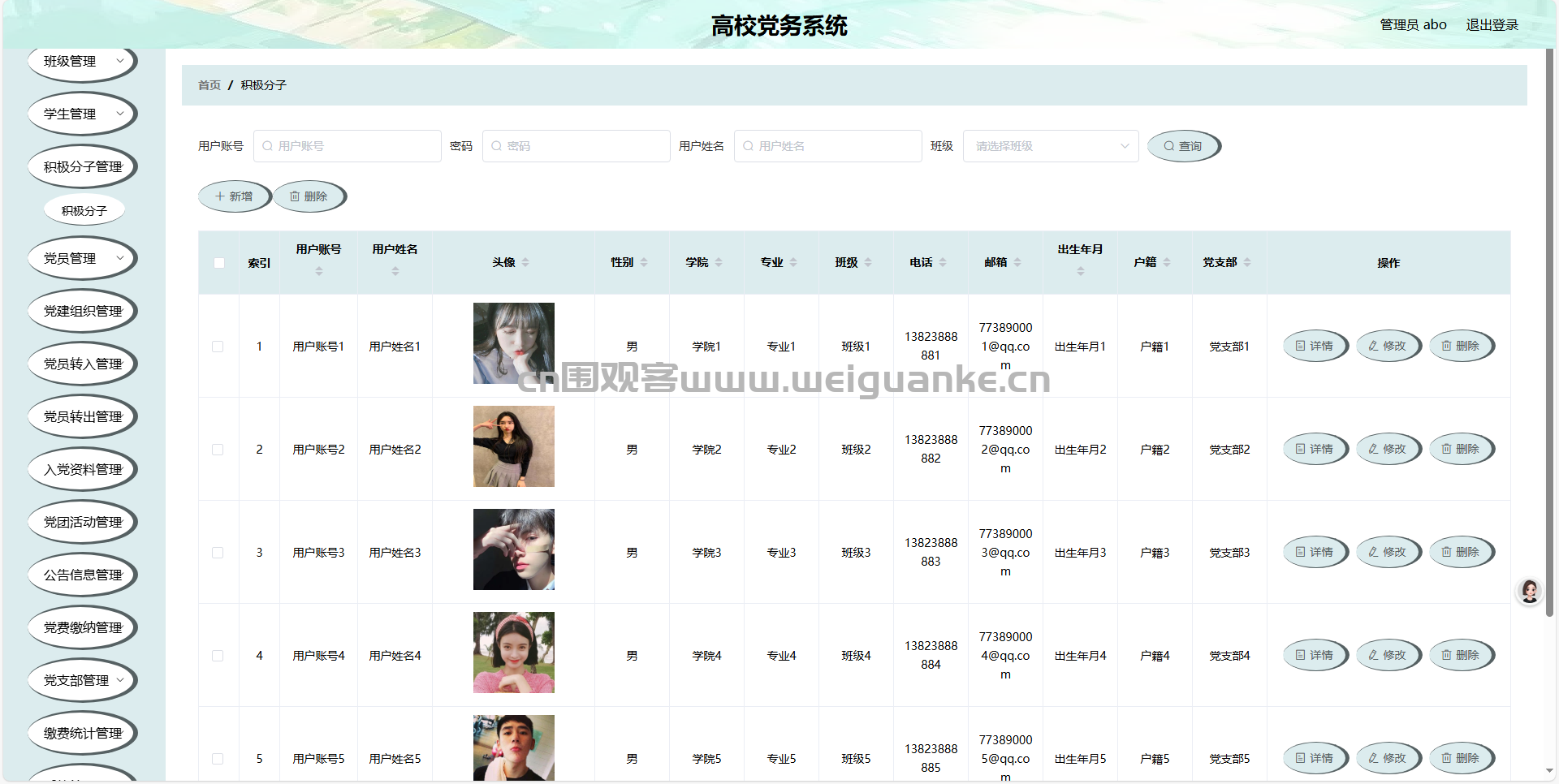
Task: Click the 查询 search button
Action: 1184,146
